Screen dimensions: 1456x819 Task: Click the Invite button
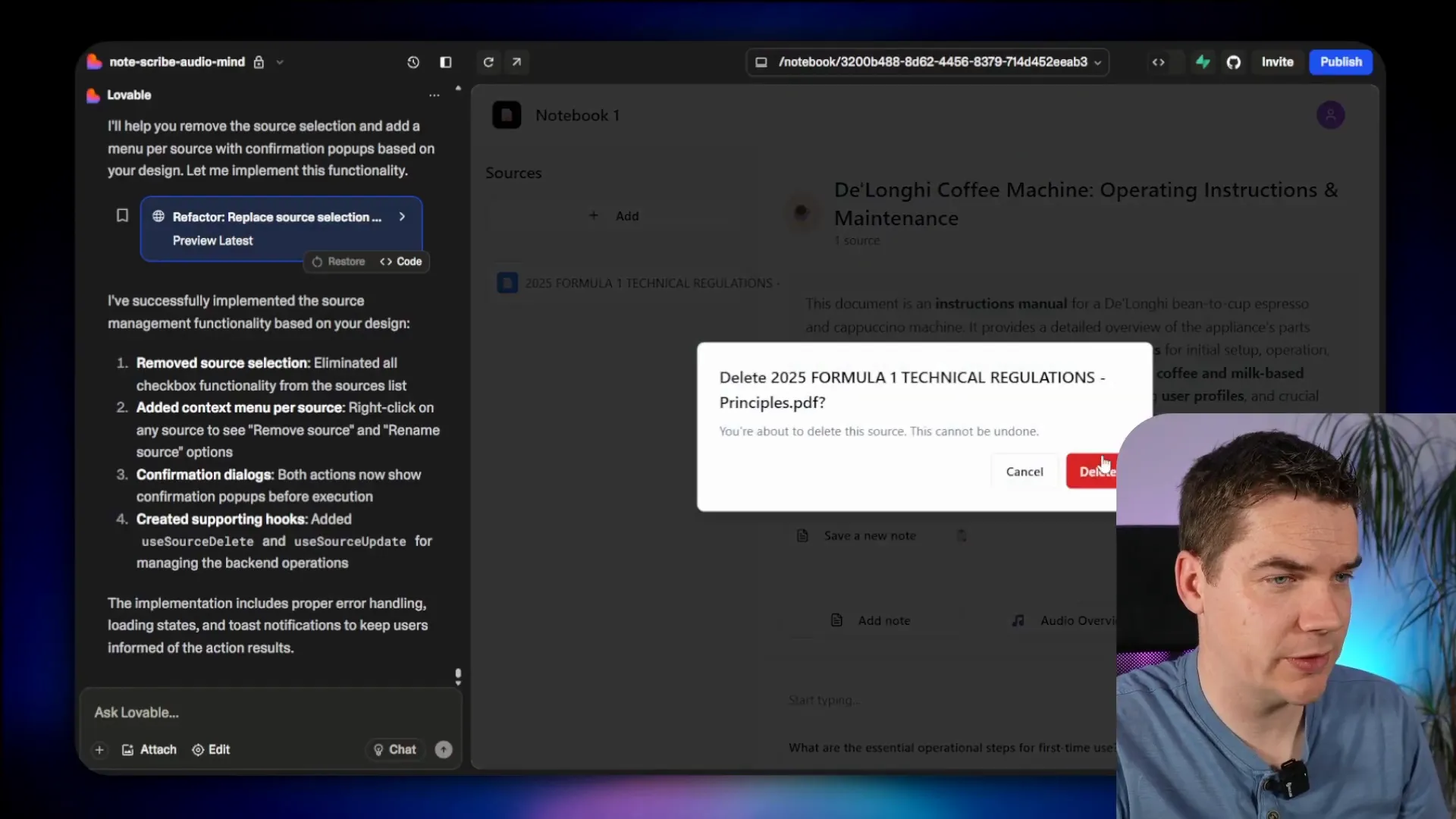1277,62
